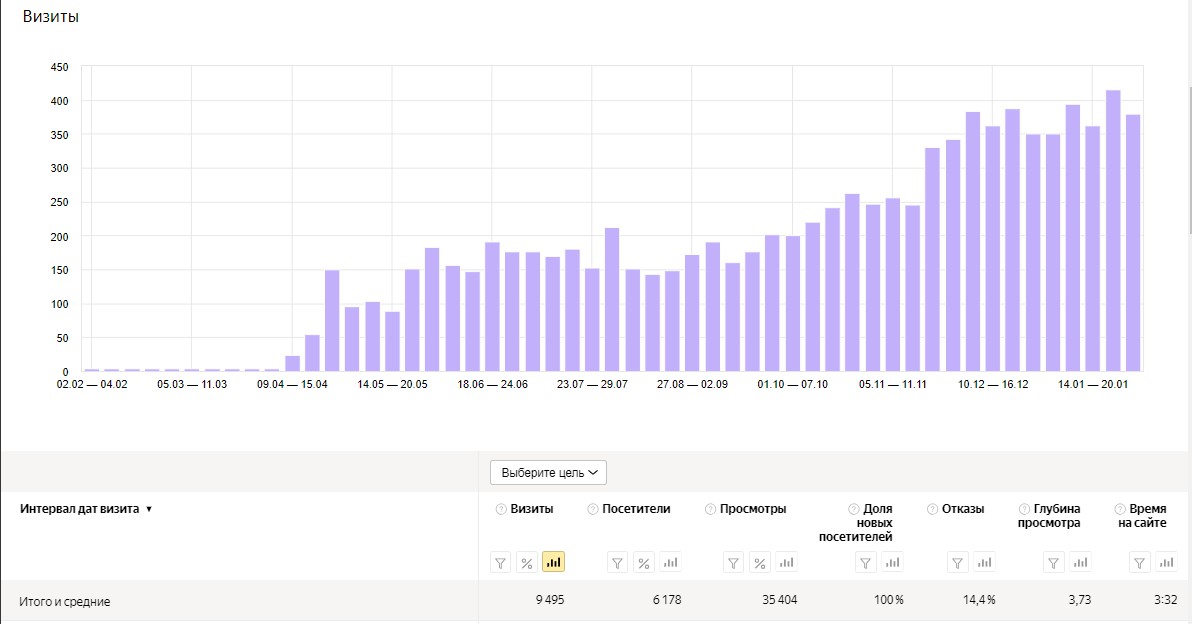Toggle percent display for Визиты column
This screenshot has height=624, width=1192.
[527, 562]
